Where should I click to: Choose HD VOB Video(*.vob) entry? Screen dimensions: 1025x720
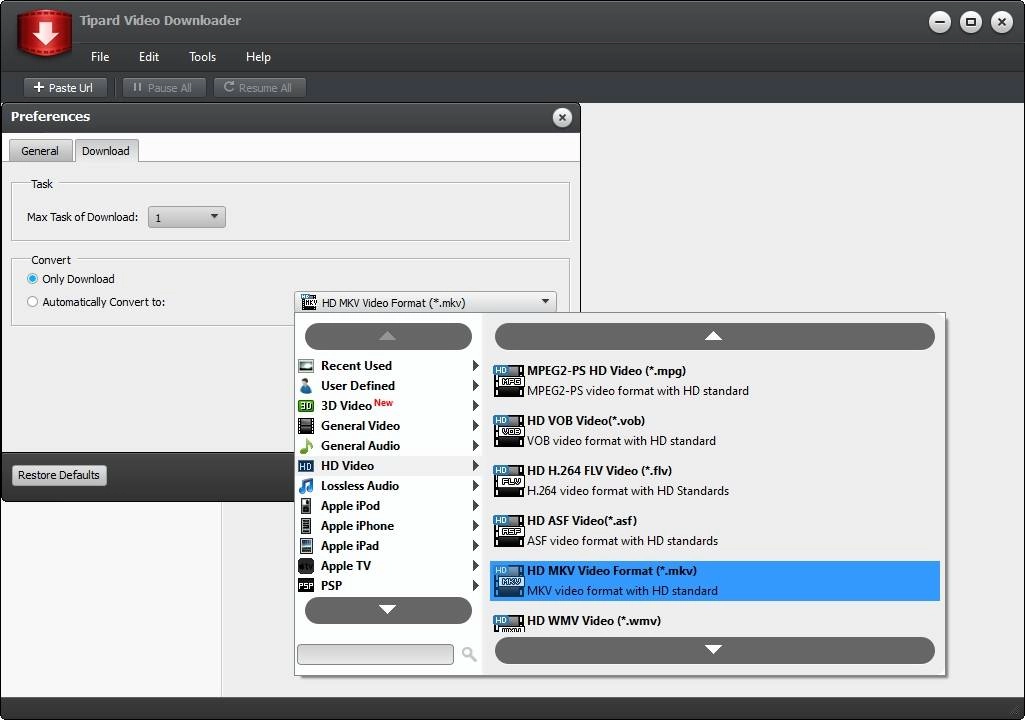point(714,431)
